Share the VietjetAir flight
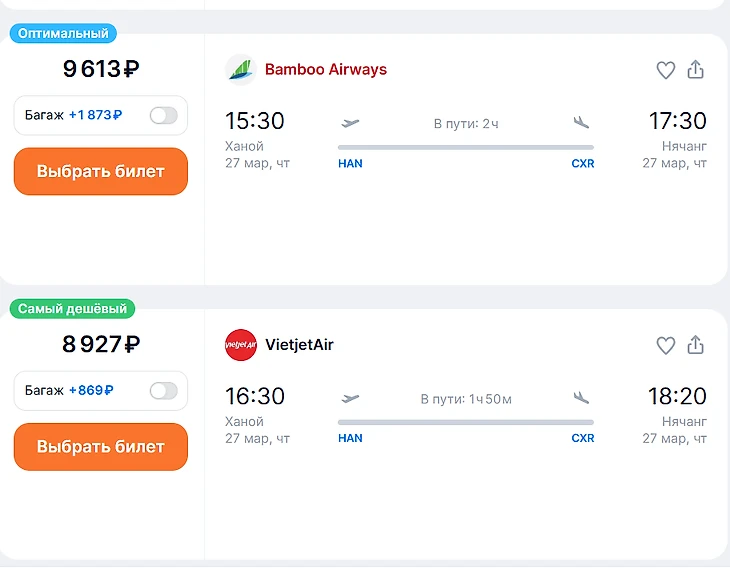730x571 pixels. point(696,345)
